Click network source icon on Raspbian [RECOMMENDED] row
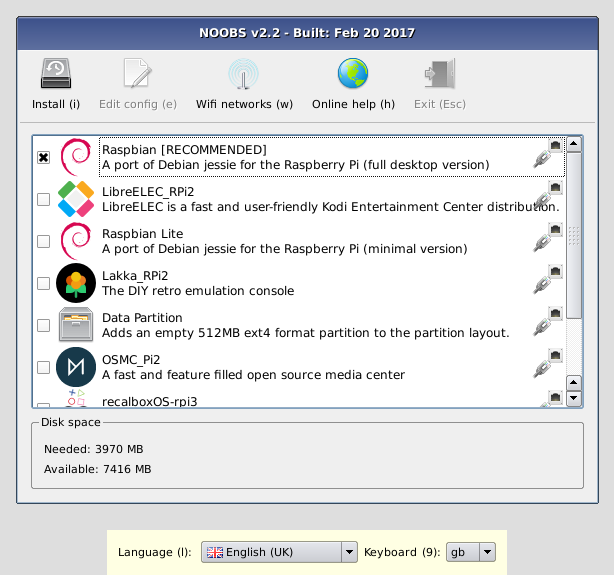 (548, 153)
